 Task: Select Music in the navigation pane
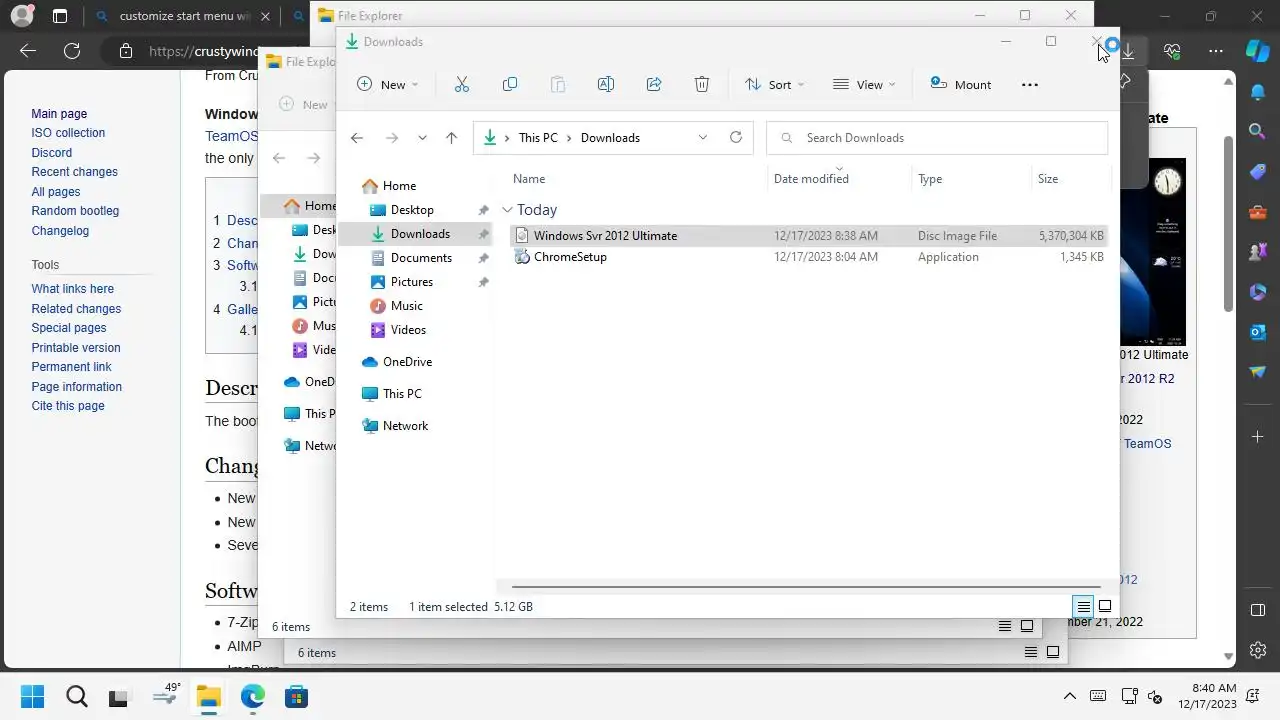406,306
